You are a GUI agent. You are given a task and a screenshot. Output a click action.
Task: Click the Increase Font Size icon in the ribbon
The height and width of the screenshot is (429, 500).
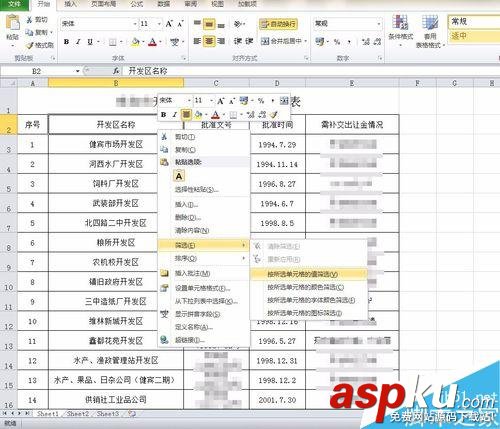coord(169,24)
